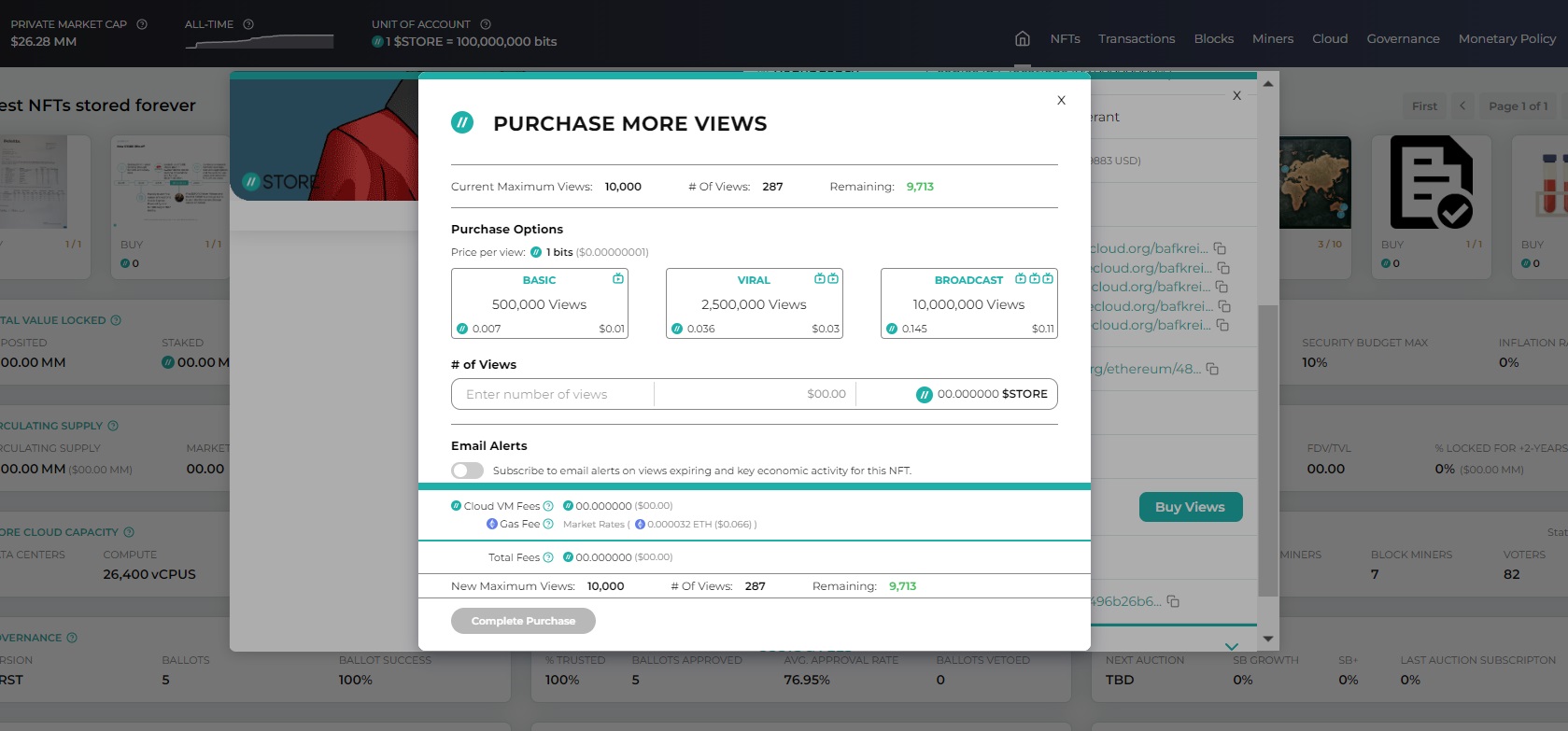The width and height of the screenshot is (1568, 731).
Task: Select the VIRAL 2,500,000 Views option
Action: pyautogui.click(x=755, y=303)
